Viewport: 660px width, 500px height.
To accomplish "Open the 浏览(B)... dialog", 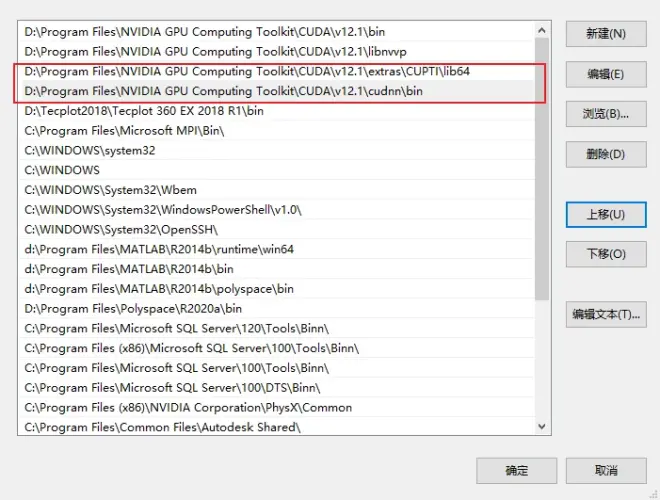I will pos(606,114).
